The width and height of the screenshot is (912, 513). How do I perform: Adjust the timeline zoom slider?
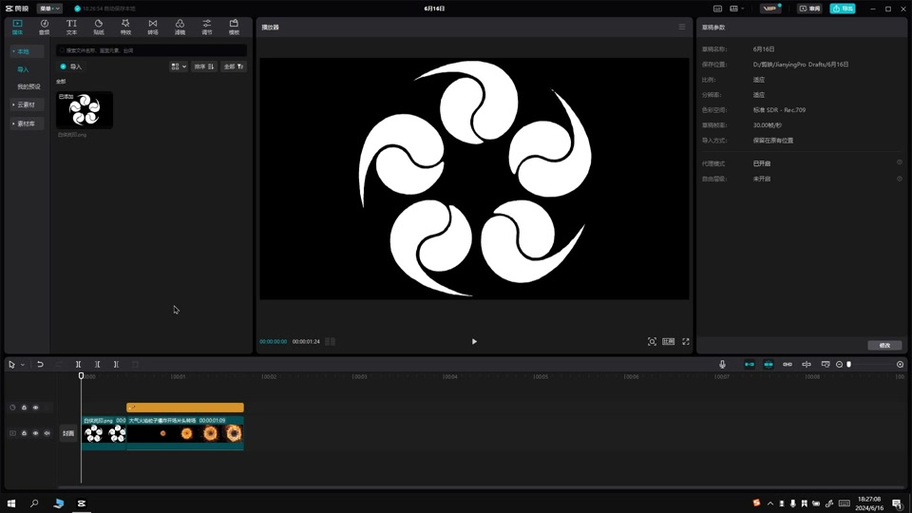(x=849, y=365)
